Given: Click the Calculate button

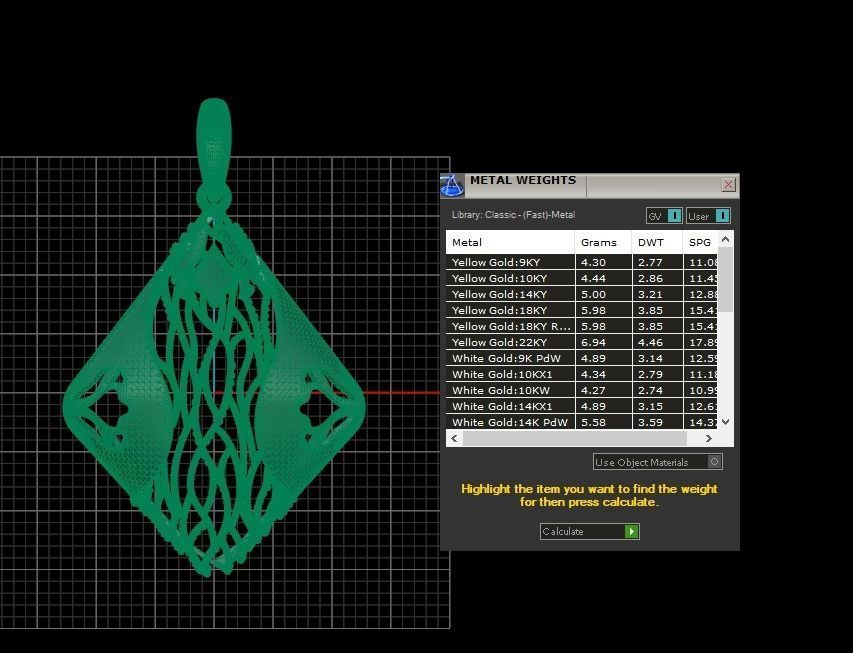Looking at the screenshot, I should click(x=590, y=531).
